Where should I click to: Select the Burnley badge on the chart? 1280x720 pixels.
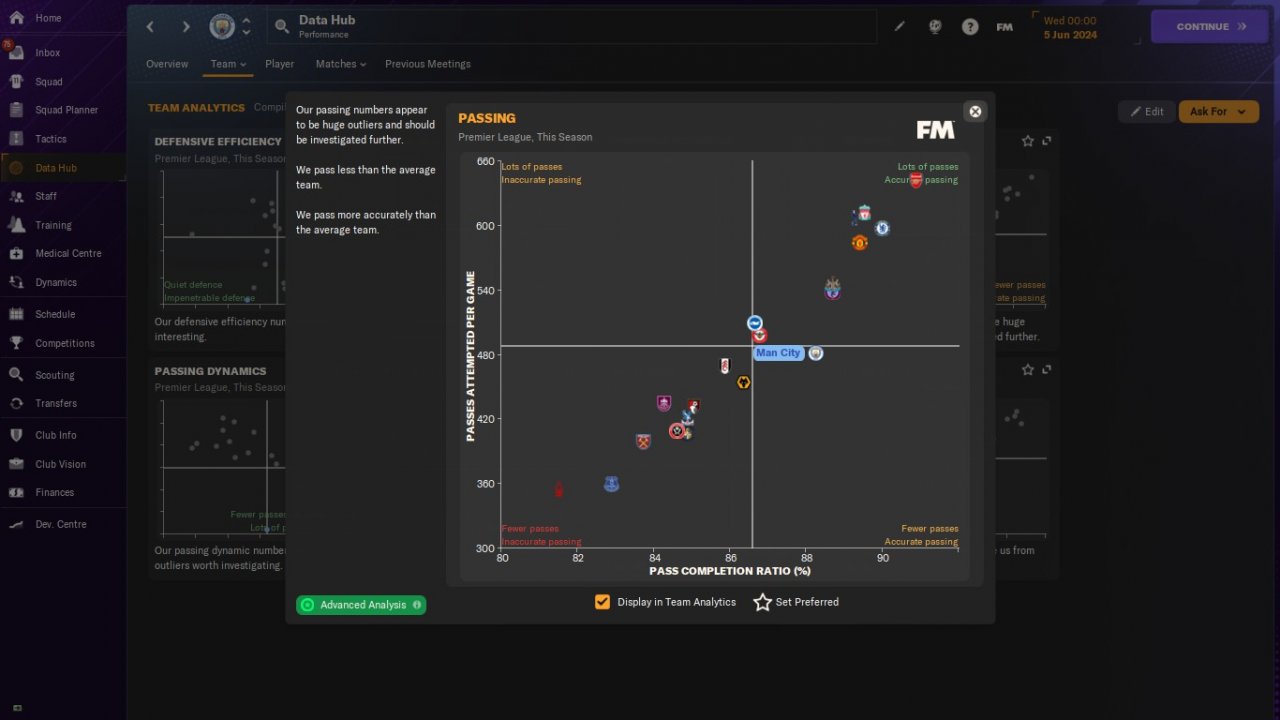pos(663,403)
